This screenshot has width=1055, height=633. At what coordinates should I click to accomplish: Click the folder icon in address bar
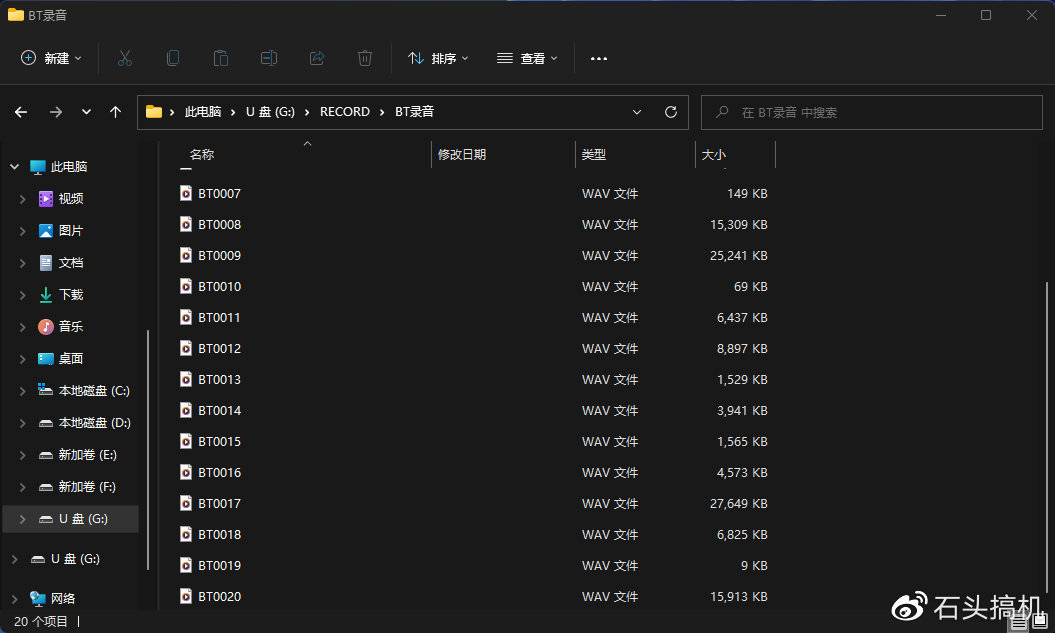pos(154,112)
